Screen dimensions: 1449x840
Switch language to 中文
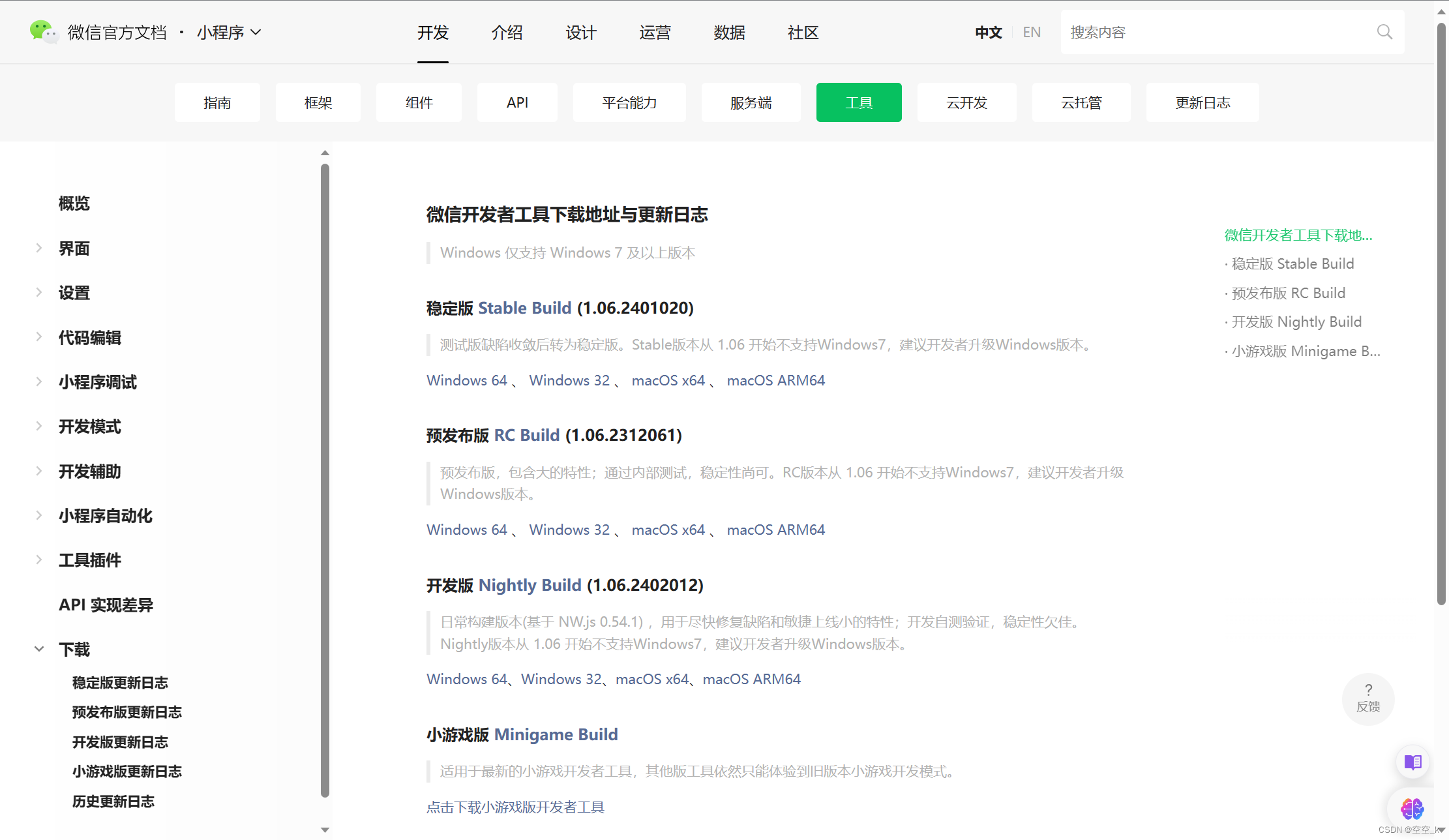pos(989,33)
